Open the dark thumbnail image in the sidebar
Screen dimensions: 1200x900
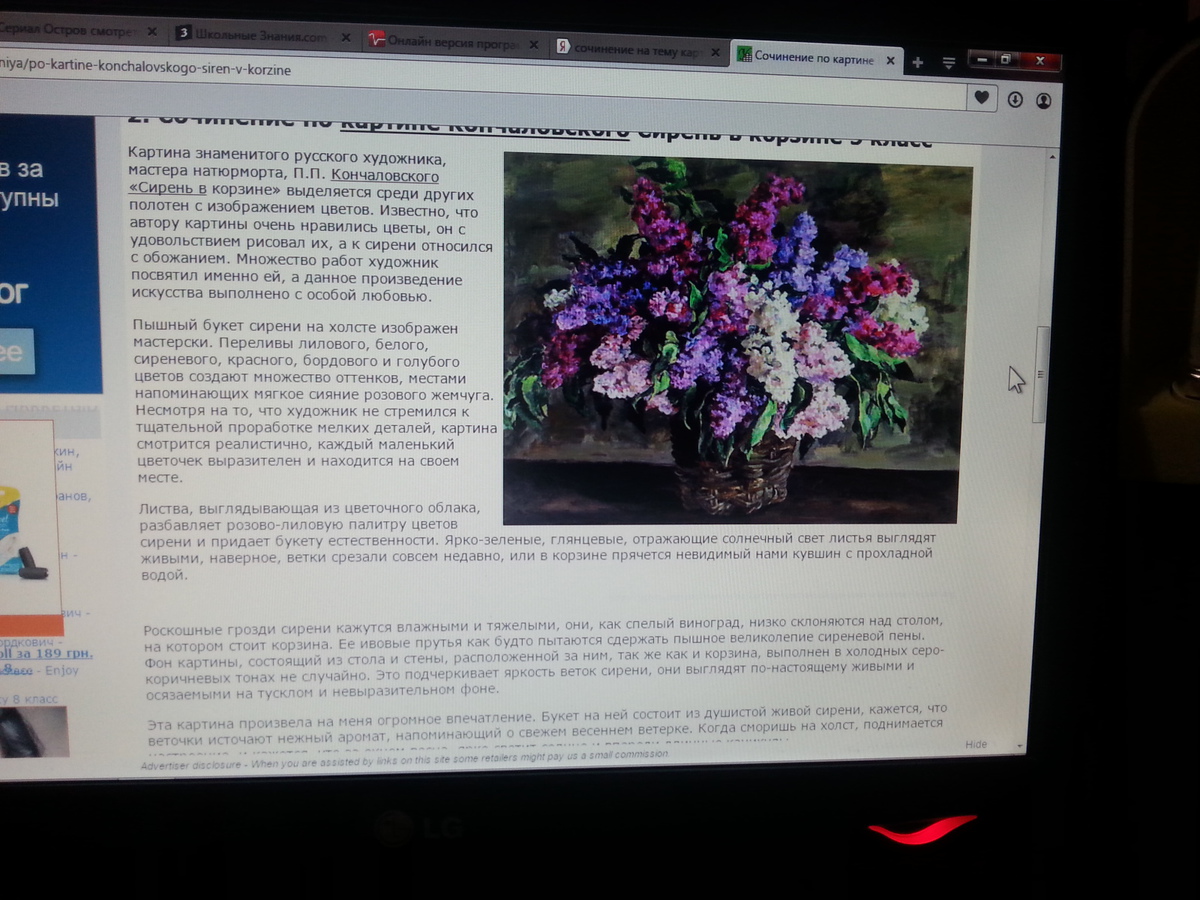point(33,732)
